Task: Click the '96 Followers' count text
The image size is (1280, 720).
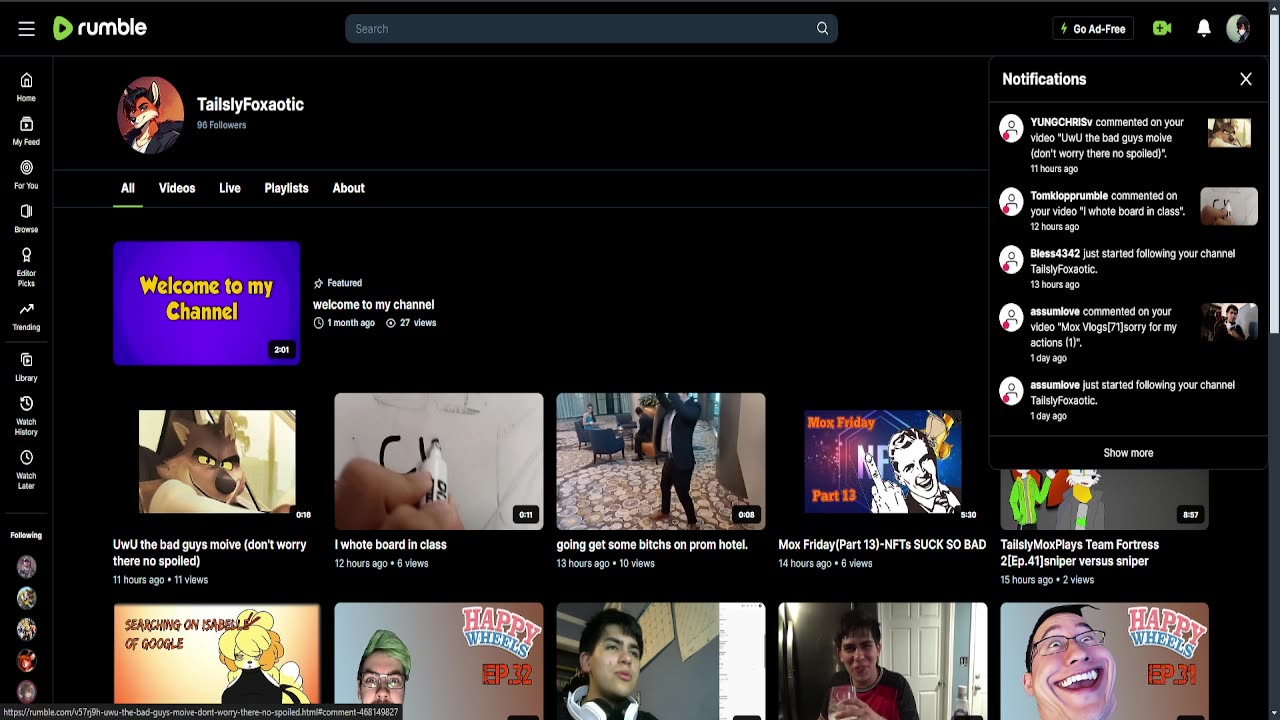Action: coord(221,125)
